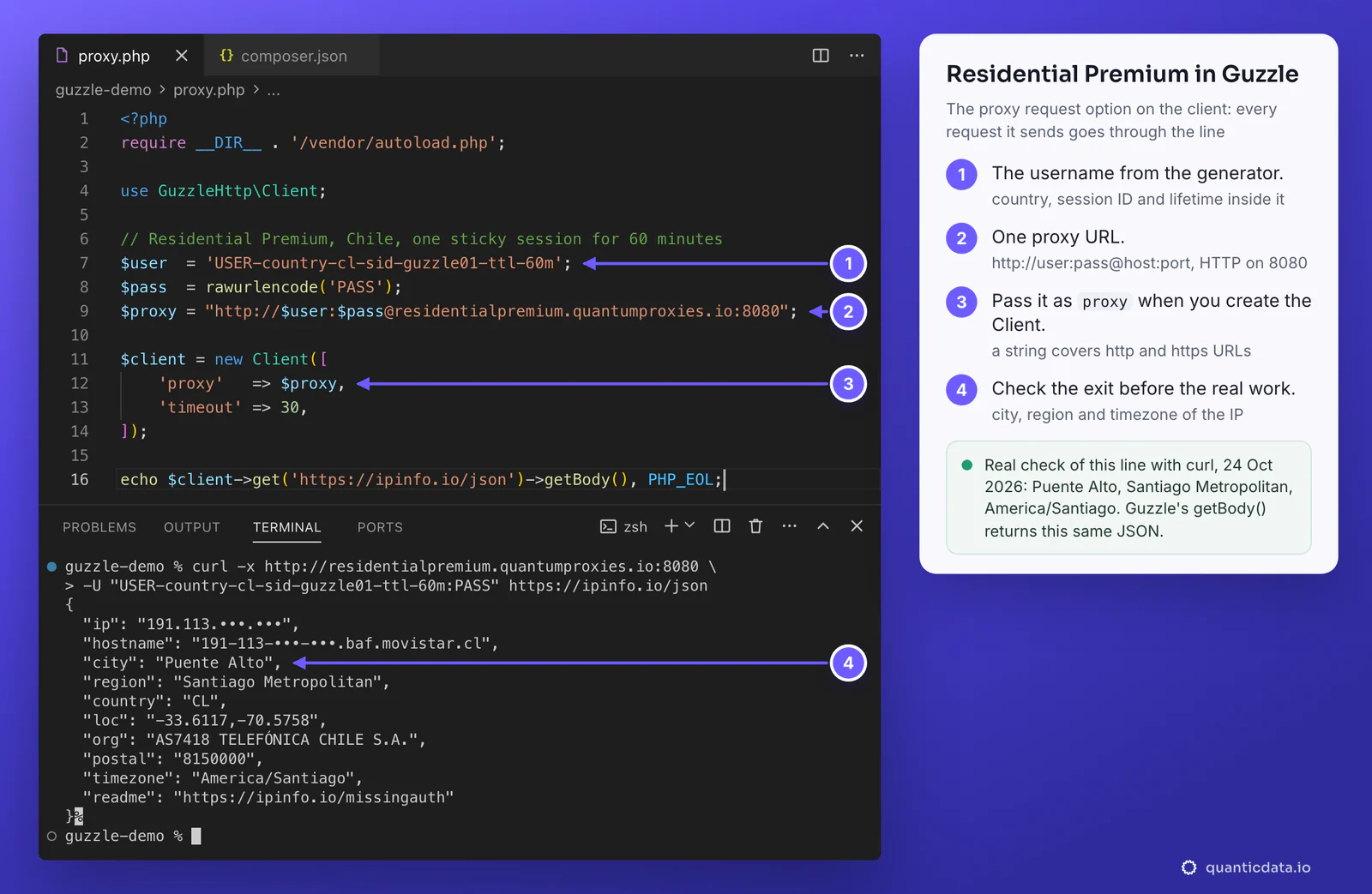This screenshot has height=894, width=1372.
Task: Click line number 16 in the gutter
Action: (x=80, y=480)
